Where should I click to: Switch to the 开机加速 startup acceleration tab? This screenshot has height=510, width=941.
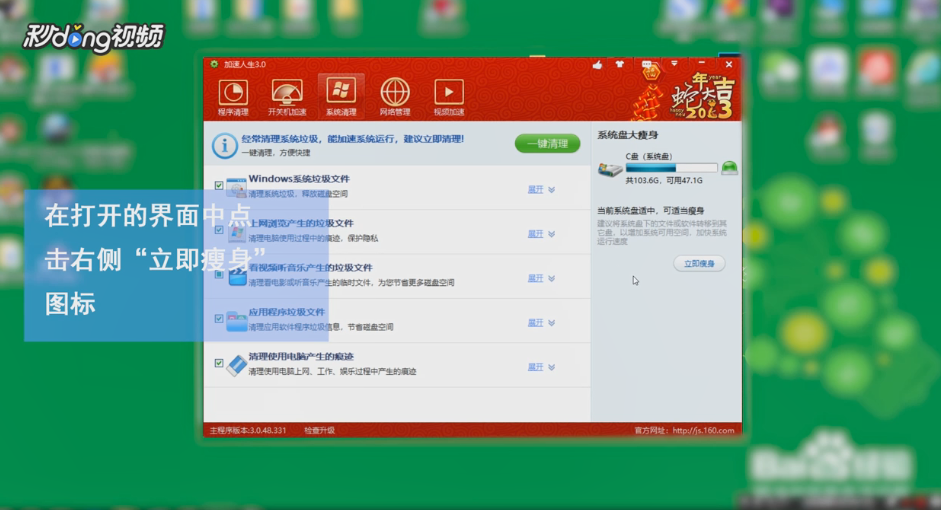point(287,97)
